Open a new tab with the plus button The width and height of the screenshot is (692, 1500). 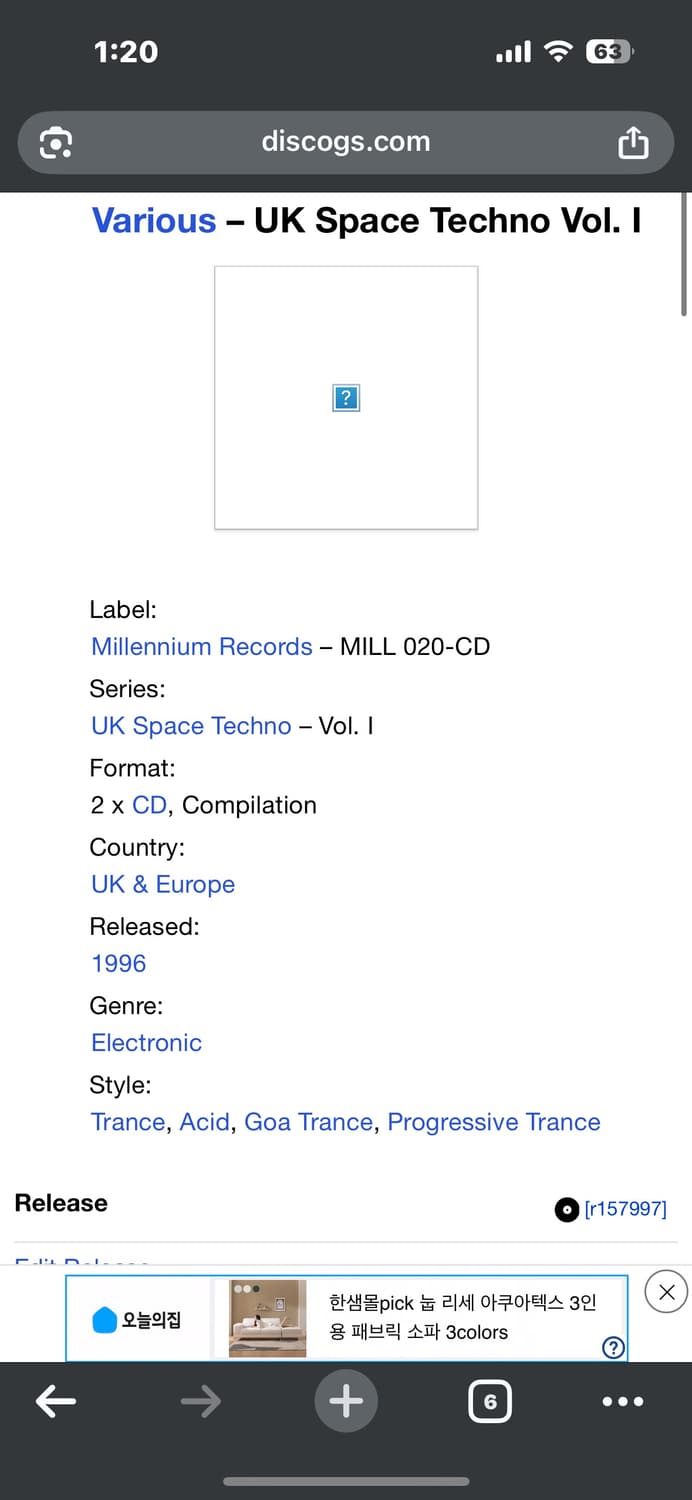(x=346, y=1401)
